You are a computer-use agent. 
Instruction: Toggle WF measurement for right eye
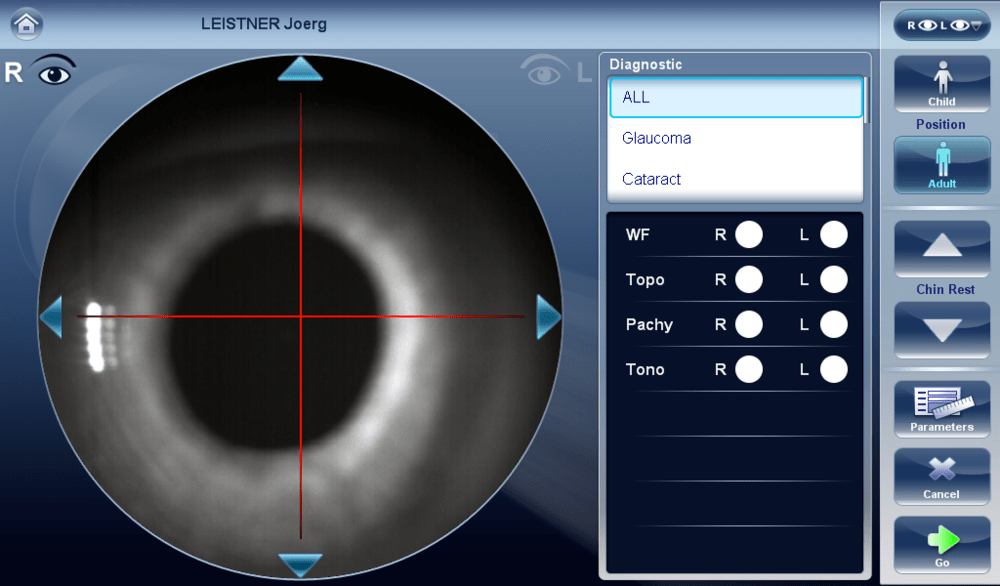tap(748, 235)
